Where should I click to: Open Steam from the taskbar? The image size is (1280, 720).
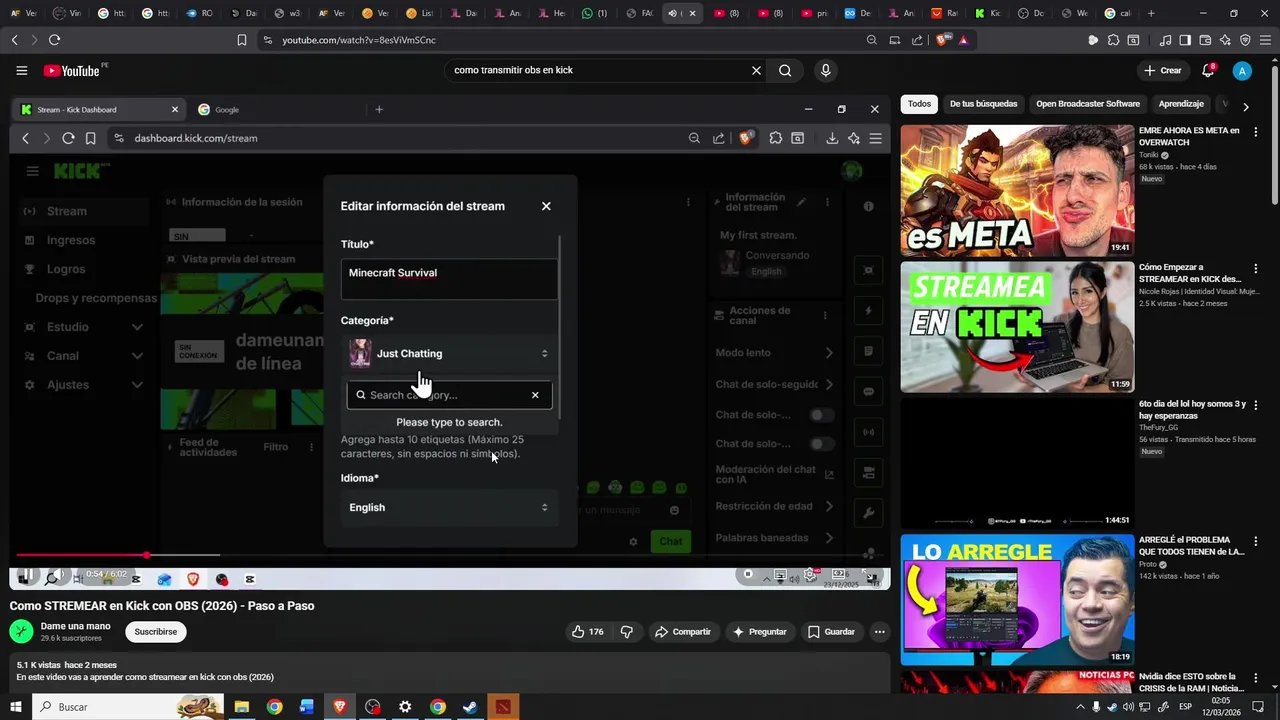coord(470,707)
